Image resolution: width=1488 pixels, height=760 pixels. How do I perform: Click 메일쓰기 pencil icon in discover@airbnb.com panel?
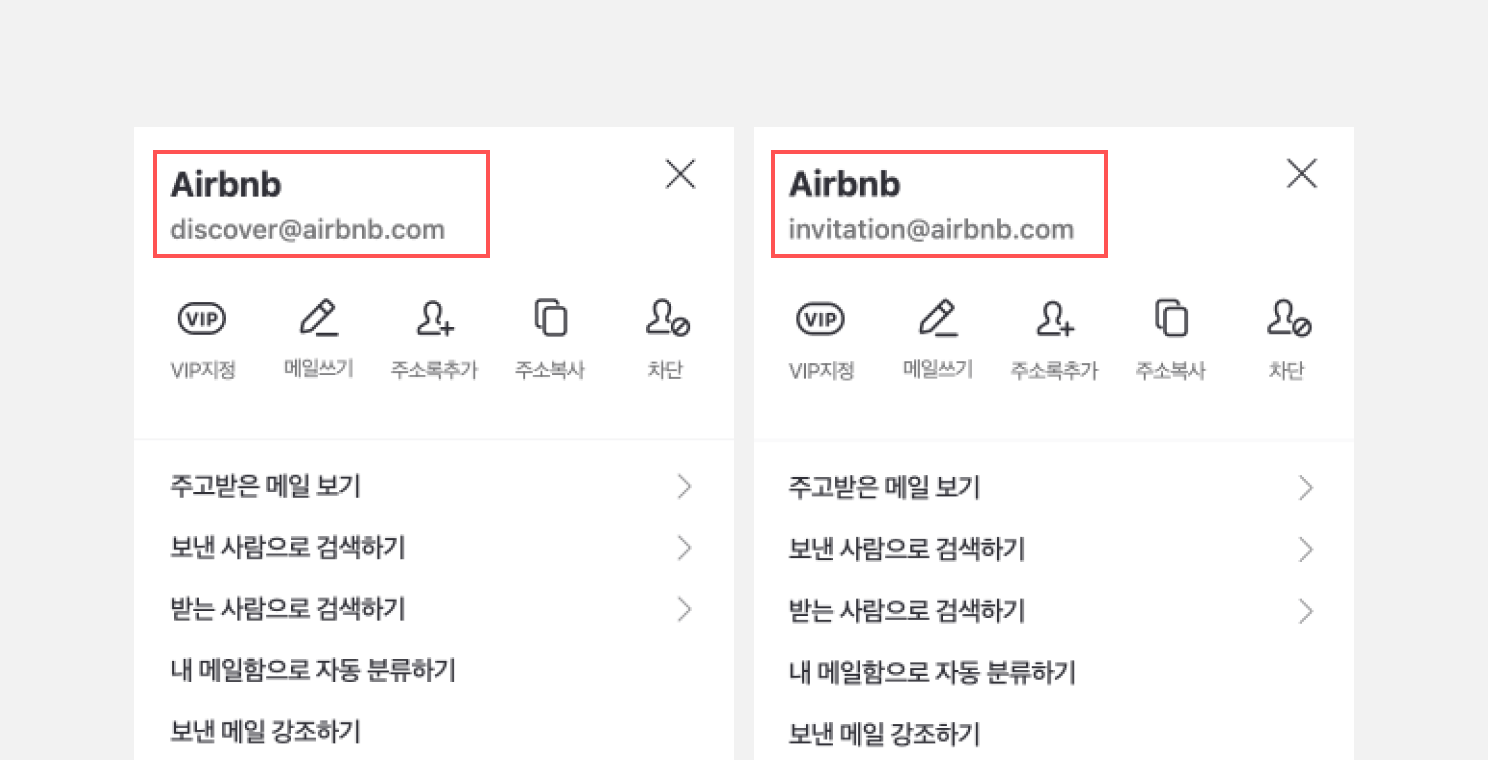tap(319, 318)
